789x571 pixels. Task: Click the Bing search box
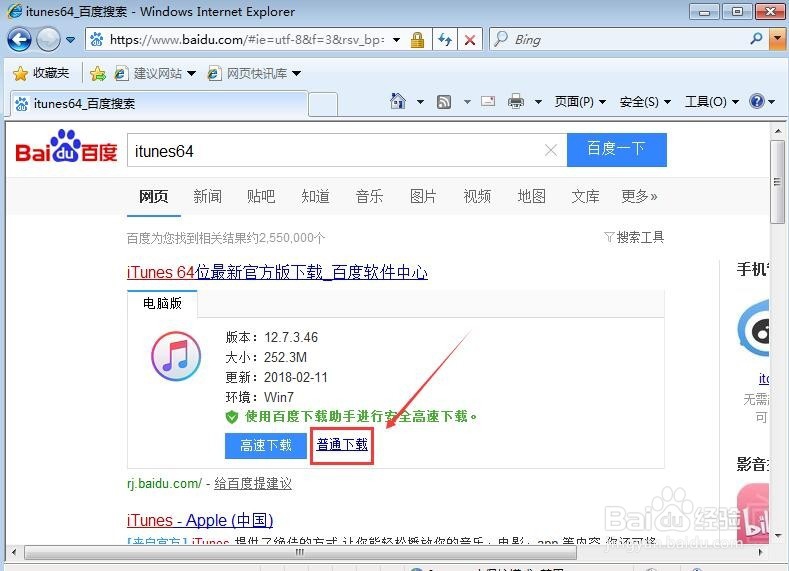click(621, 40)
